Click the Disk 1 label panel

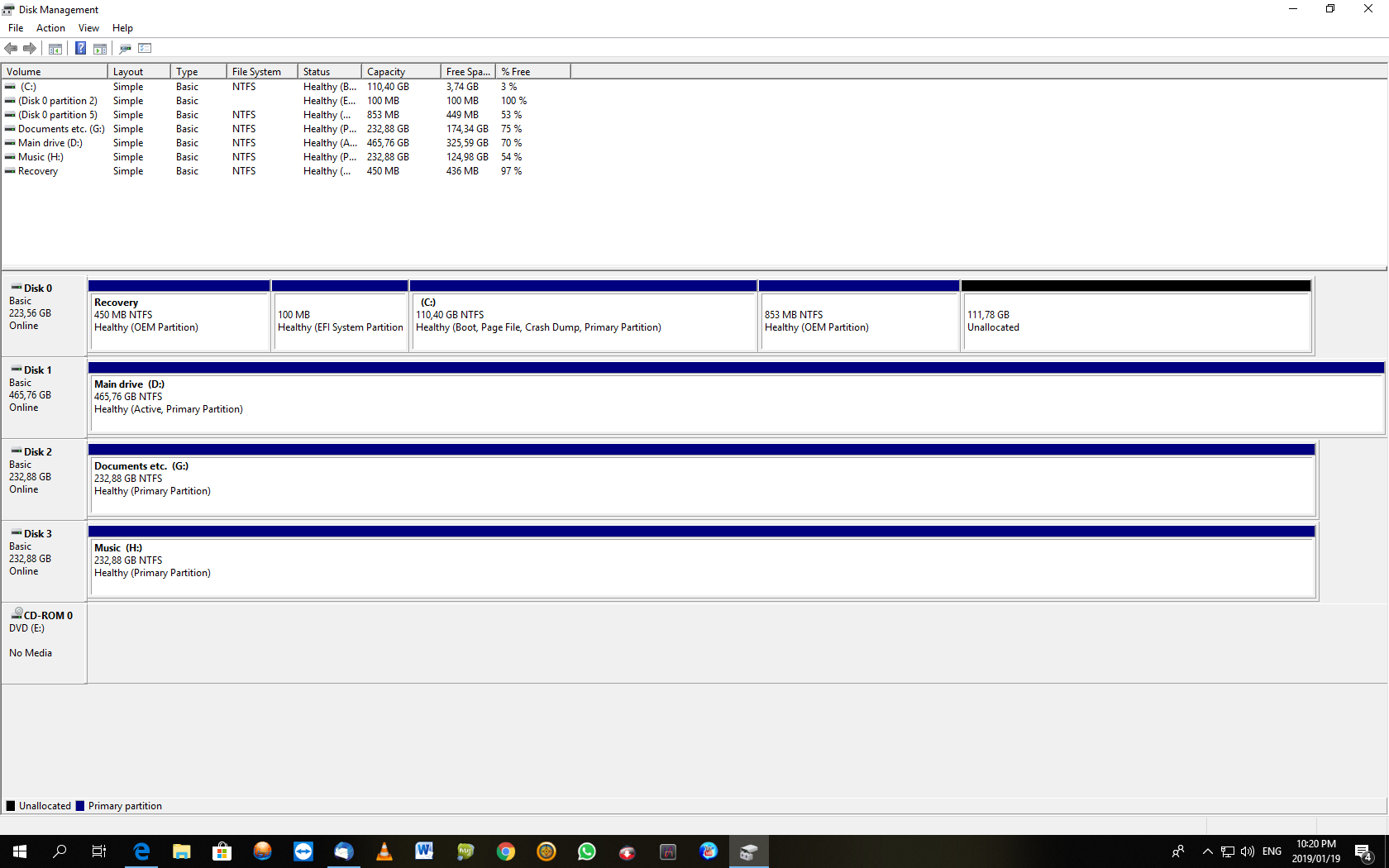[44, 398]
